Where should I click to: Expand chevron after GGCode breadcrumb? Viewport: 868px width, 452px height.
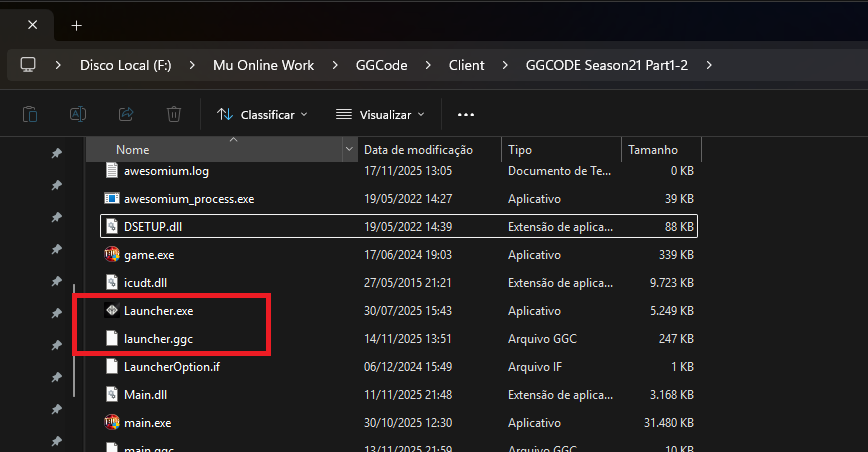[x=428, y=65]
